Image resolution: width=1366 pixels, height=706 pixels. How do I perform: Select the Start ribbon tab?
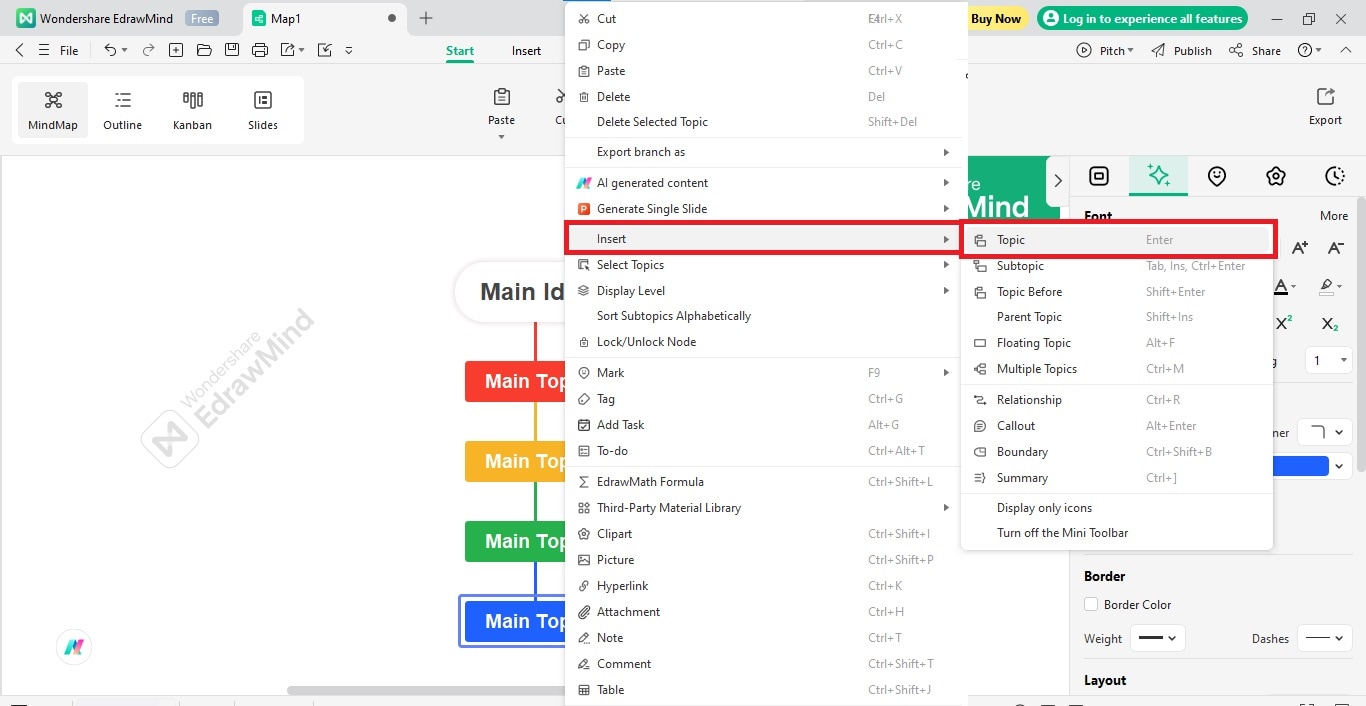click(460, 51)
